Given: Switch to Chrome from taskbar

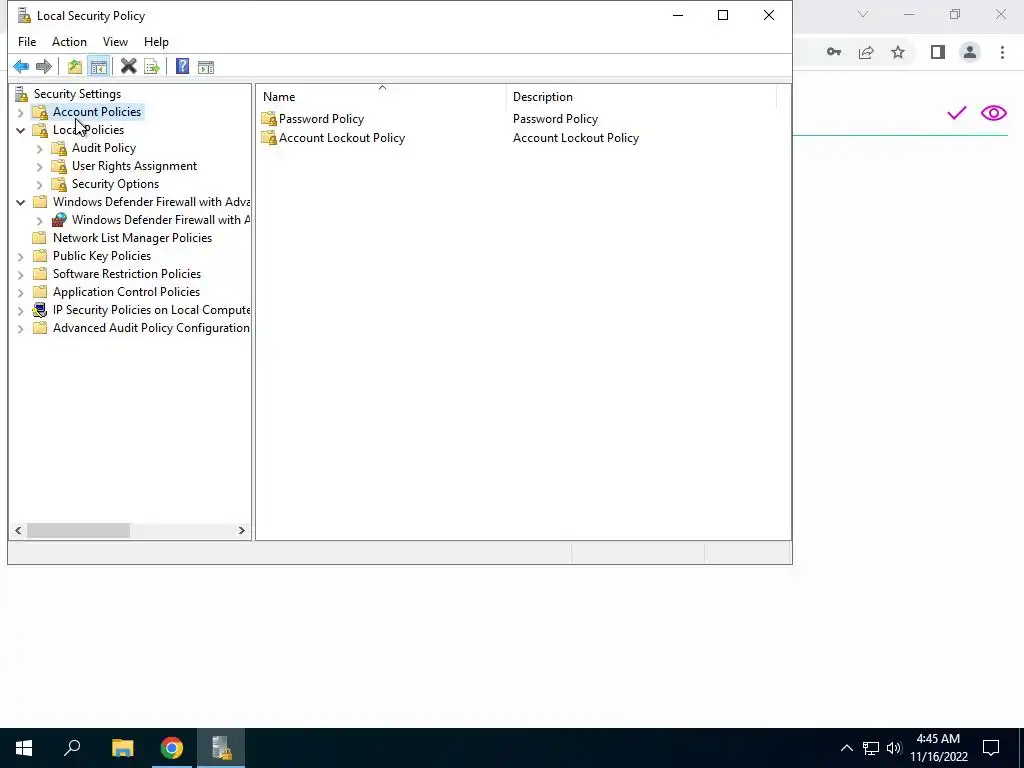Looking at the screenshot, I should [x=172, y=748].
